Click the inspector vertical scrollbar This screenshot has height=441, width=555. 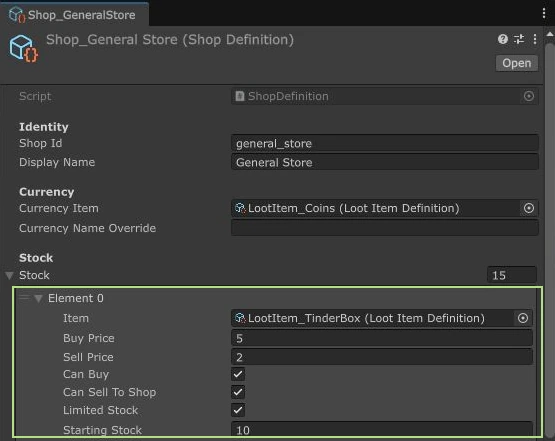coord(550,241)
